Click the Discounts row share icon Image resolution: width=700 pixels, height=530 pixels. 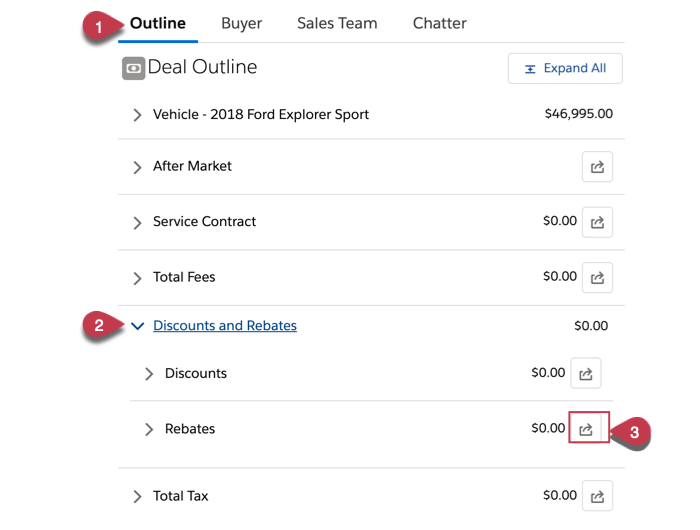click(x=585, y=373)
